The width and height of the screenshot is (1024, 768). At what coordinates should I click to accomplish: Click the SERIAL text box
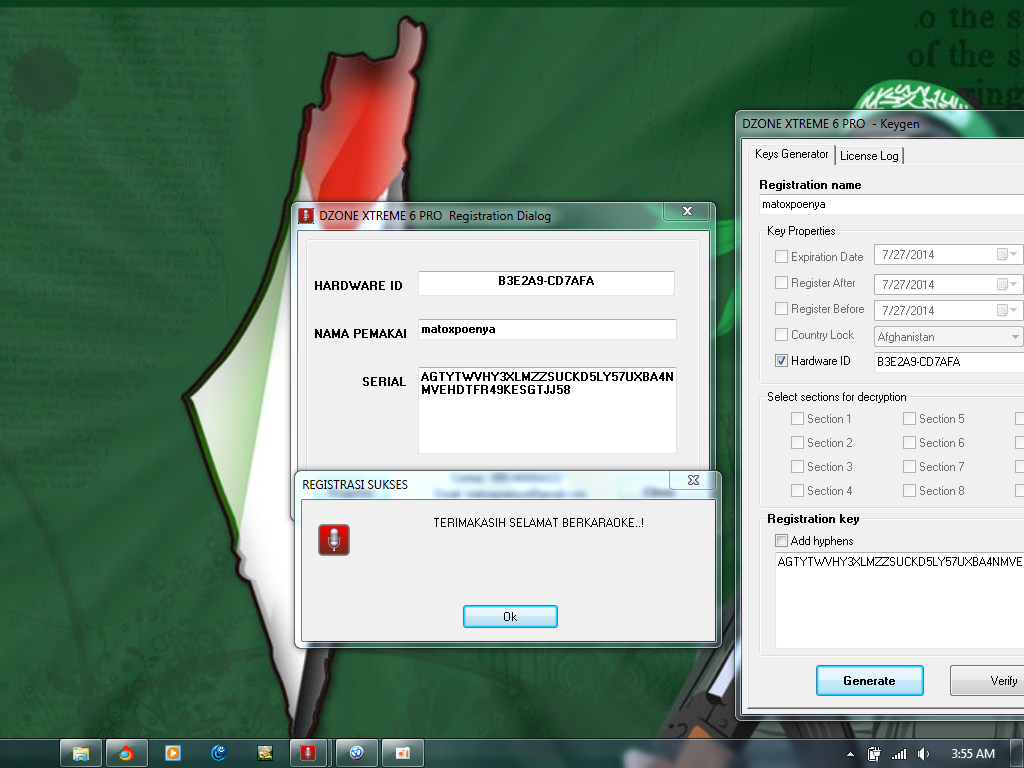[547, 410]
